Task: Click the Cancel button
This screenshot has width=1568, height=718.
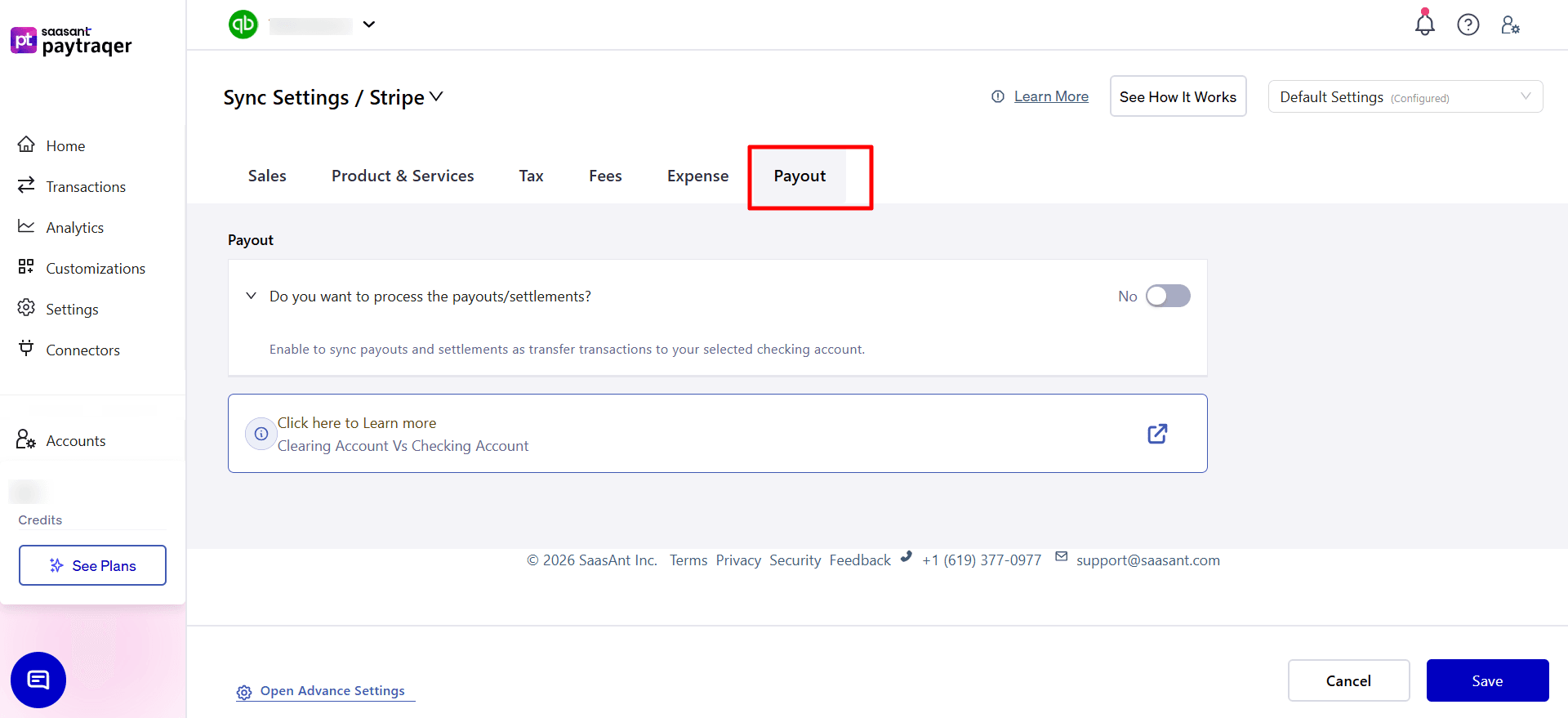Action: (1348, 680)
